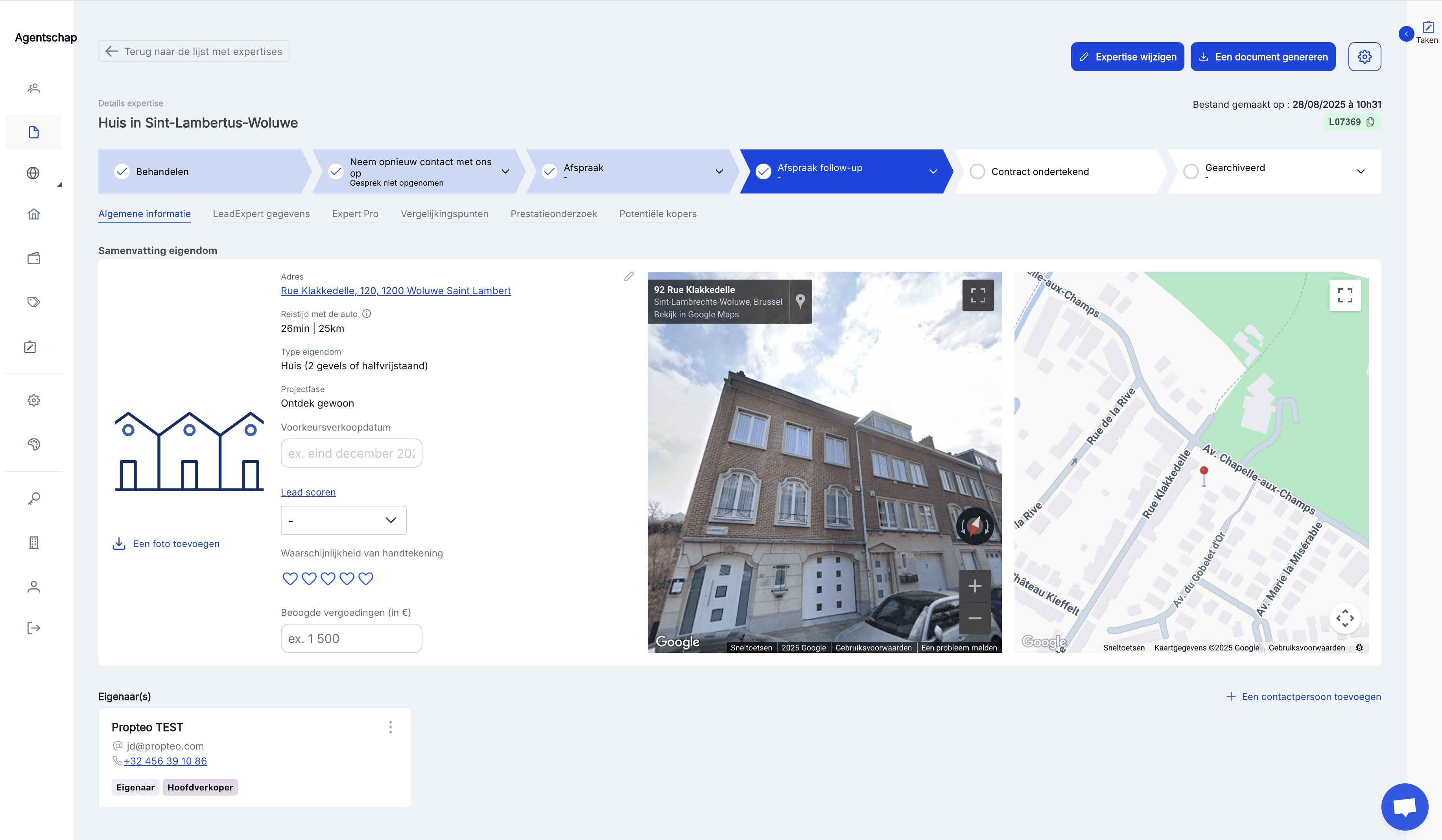The height and width of the screenshot is (840, 1442).
Task: Focus the Voorkeursverkoopdatum input field
Action: (351, 453)
